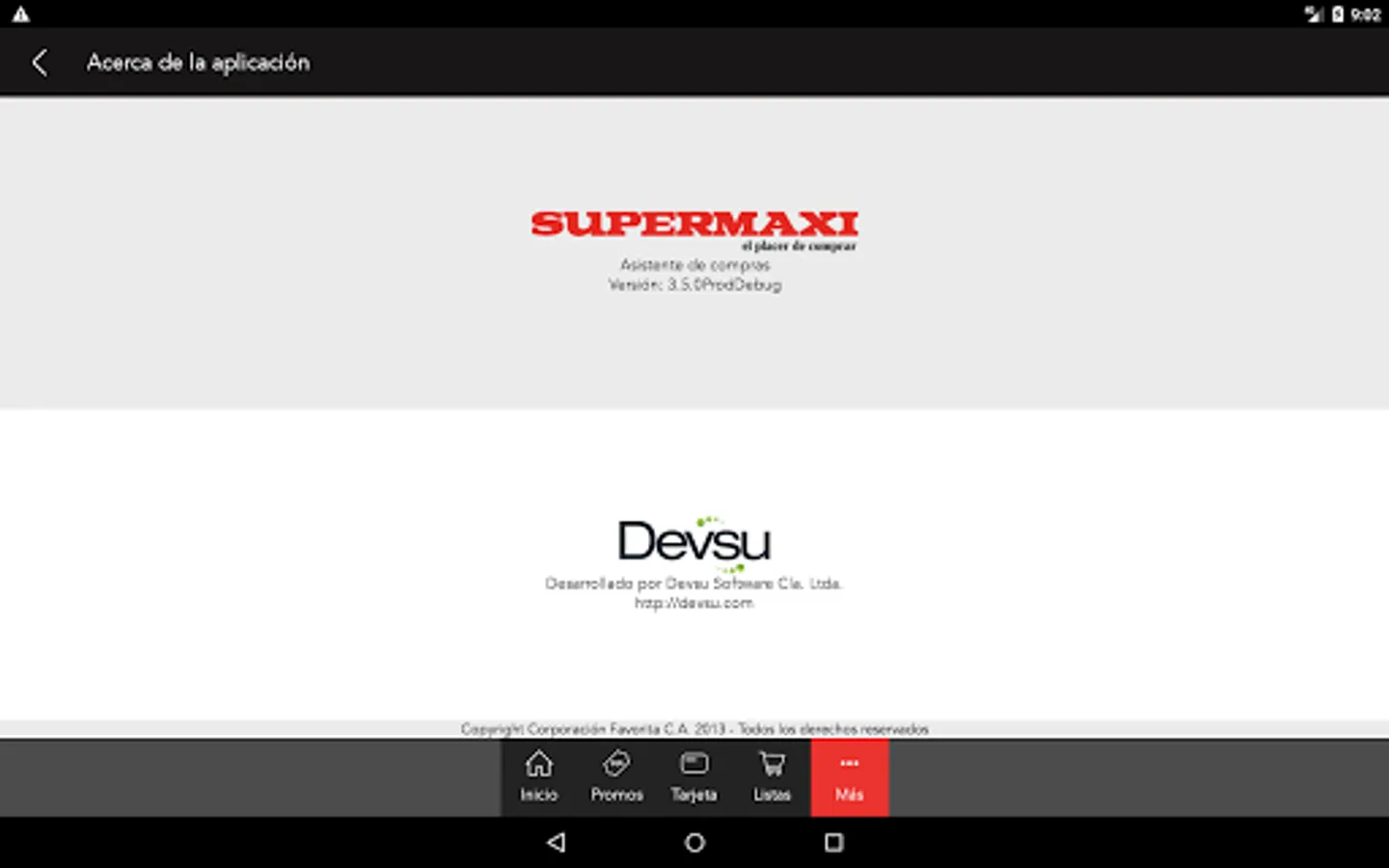
Task: Click the 'Asistente de compras' text
Action: 694,264
